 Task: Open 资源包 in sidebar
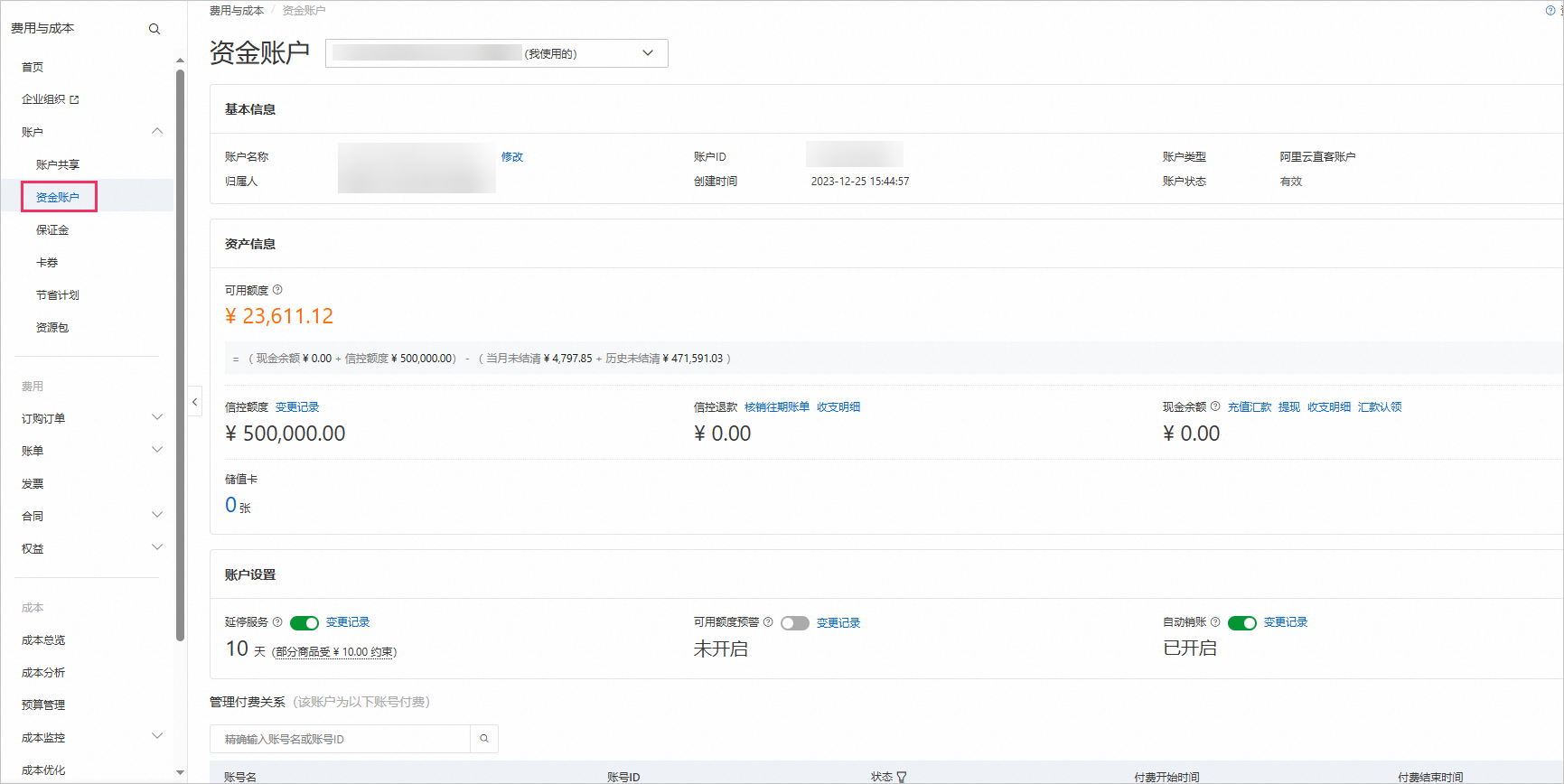pyautogui.click(x=52, y=327)
